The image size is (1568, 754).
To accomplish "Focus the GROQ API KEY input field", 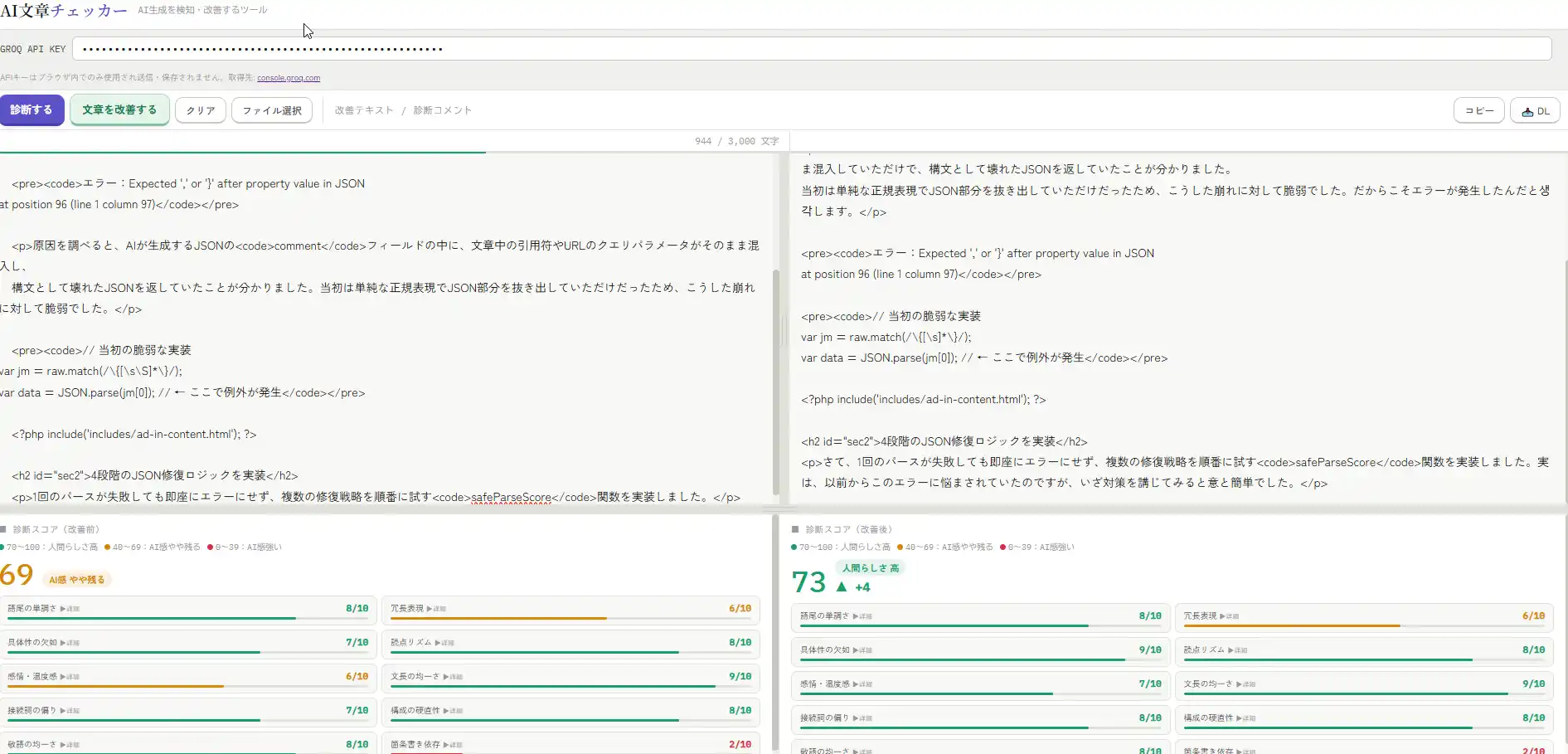I will (x=812, y=49).
